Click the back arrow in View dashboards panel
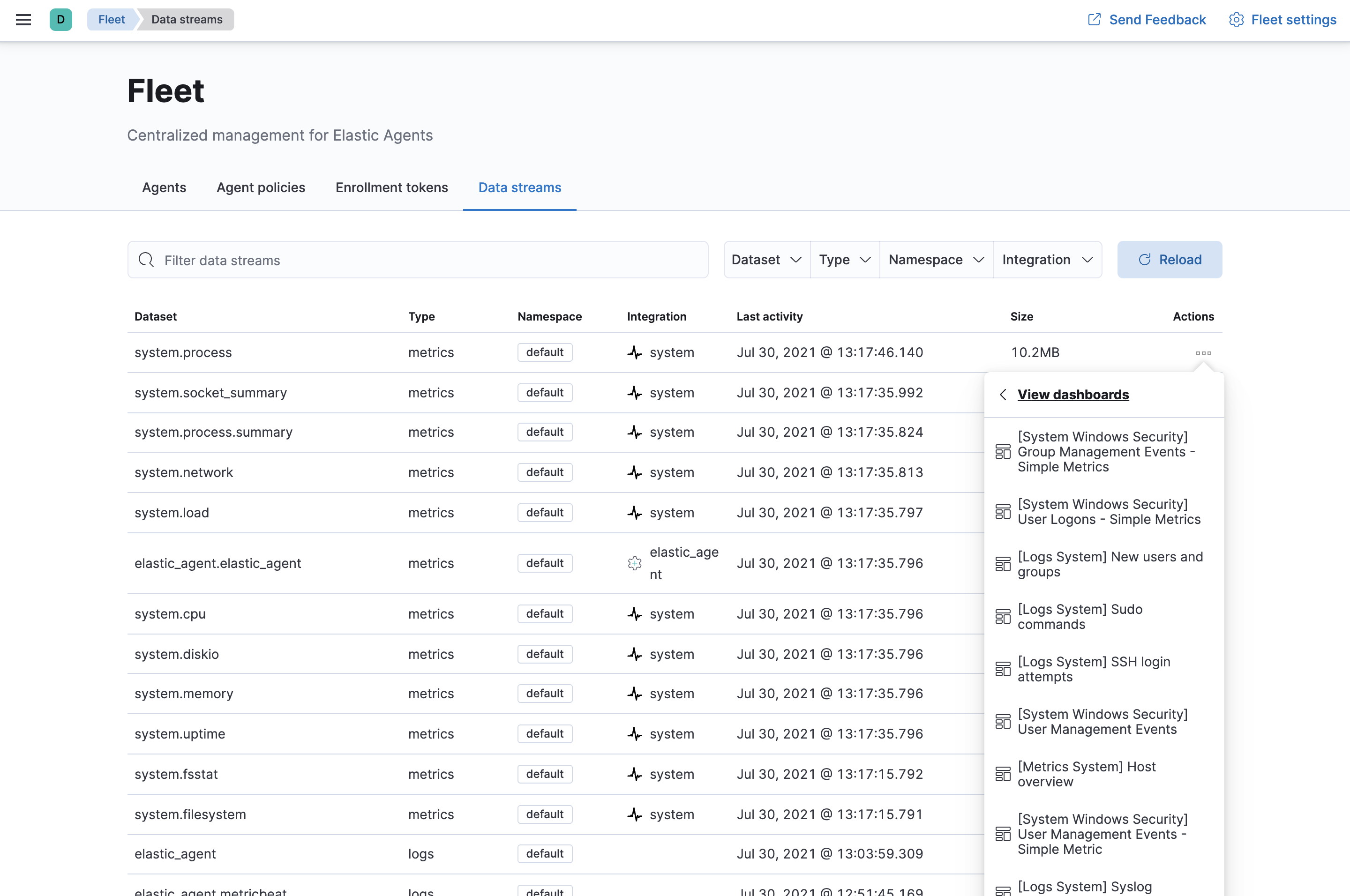The height and width of the screenshot is (896, 1350). coord(1003,393)
